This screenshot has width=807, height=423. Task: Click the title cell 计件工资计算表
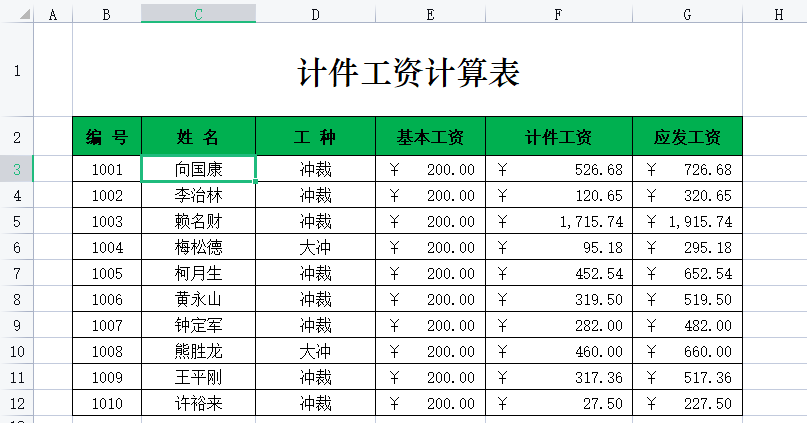tap(407, 72)
